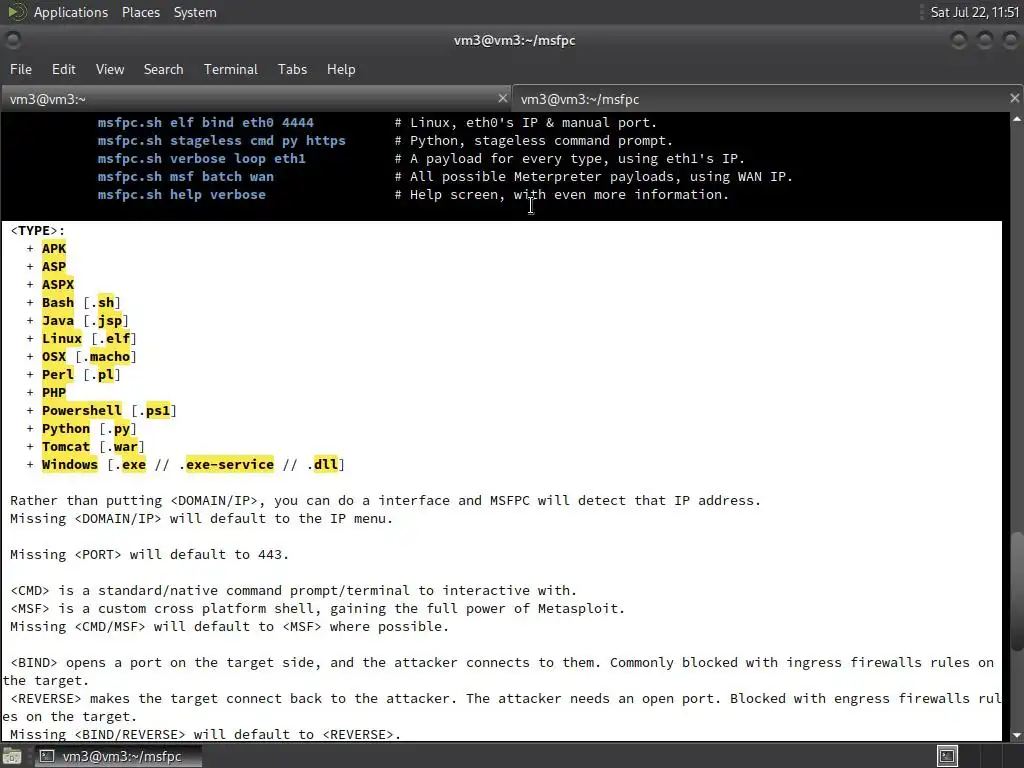This screenshot has width=1024, height=768.
Task: Click the ASP type entry
Action: pos(54,266)
